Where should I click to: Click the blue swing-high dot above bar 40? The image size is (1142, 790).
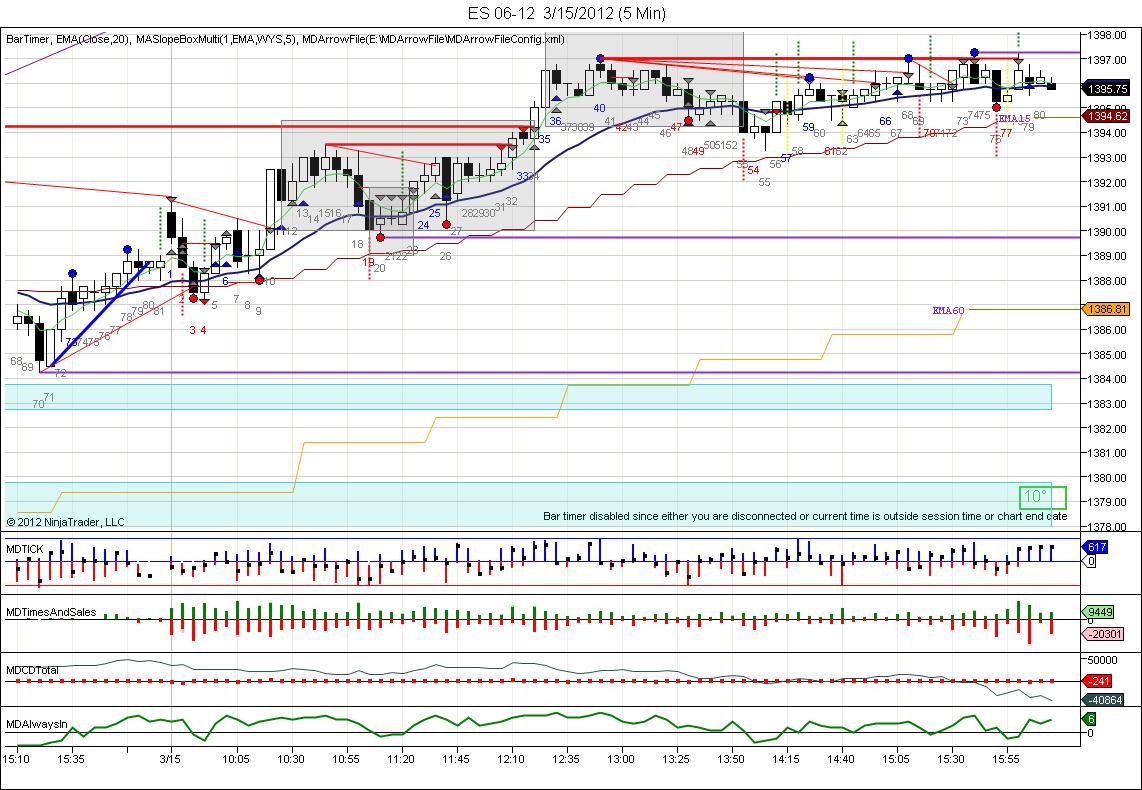pos(599,58)
